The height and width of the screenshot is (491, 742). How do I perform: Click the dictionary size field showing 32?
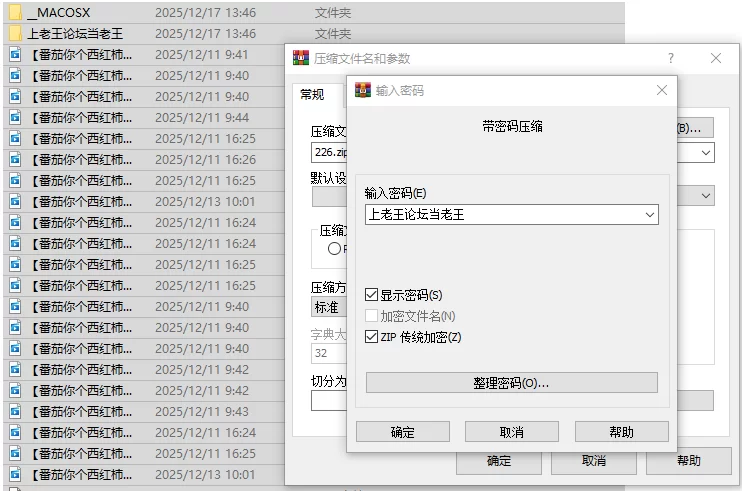[329, 353]
